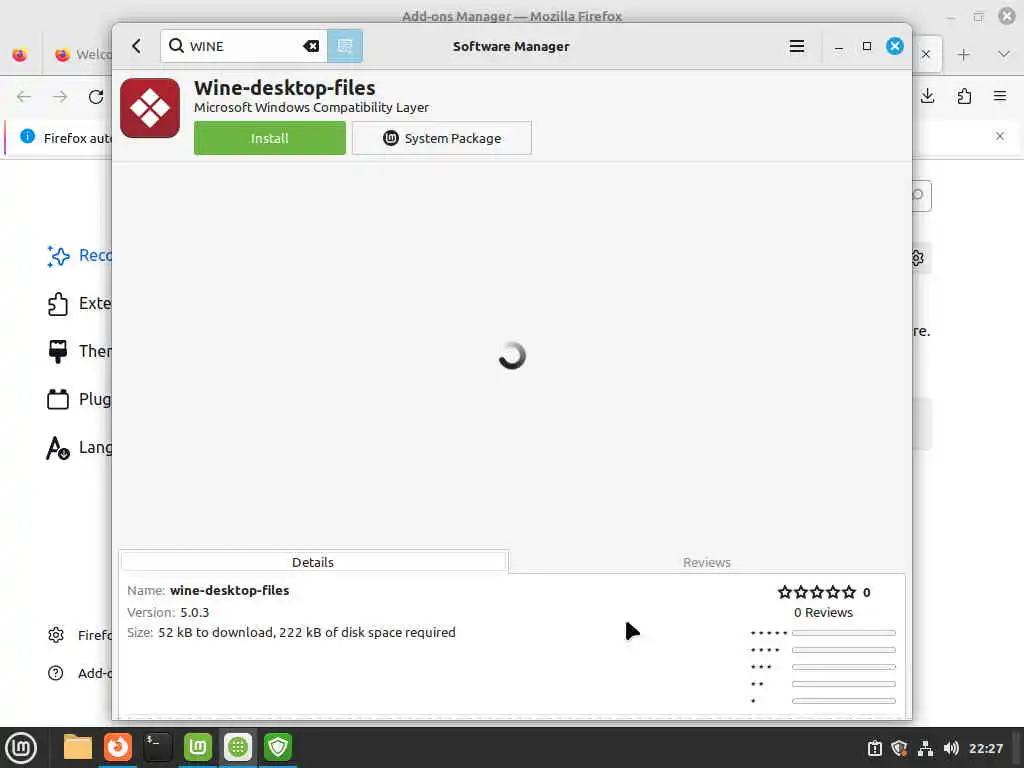Click the one-star rating bar
This screenshot has height=768, width=1024.
pos(844,701)
